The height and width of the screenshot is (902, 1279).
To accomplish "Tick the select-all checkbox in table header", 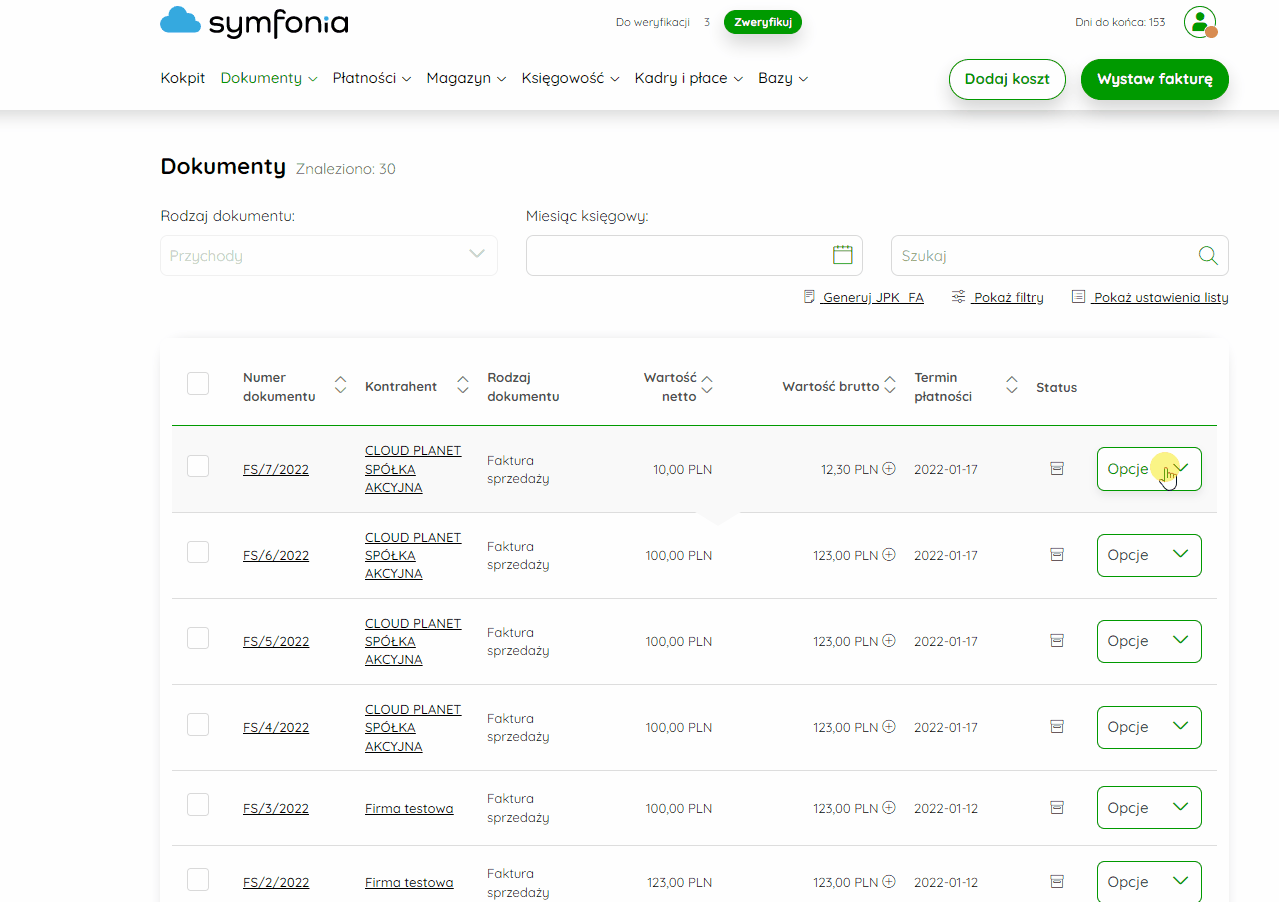I will [x=198, y=383].
